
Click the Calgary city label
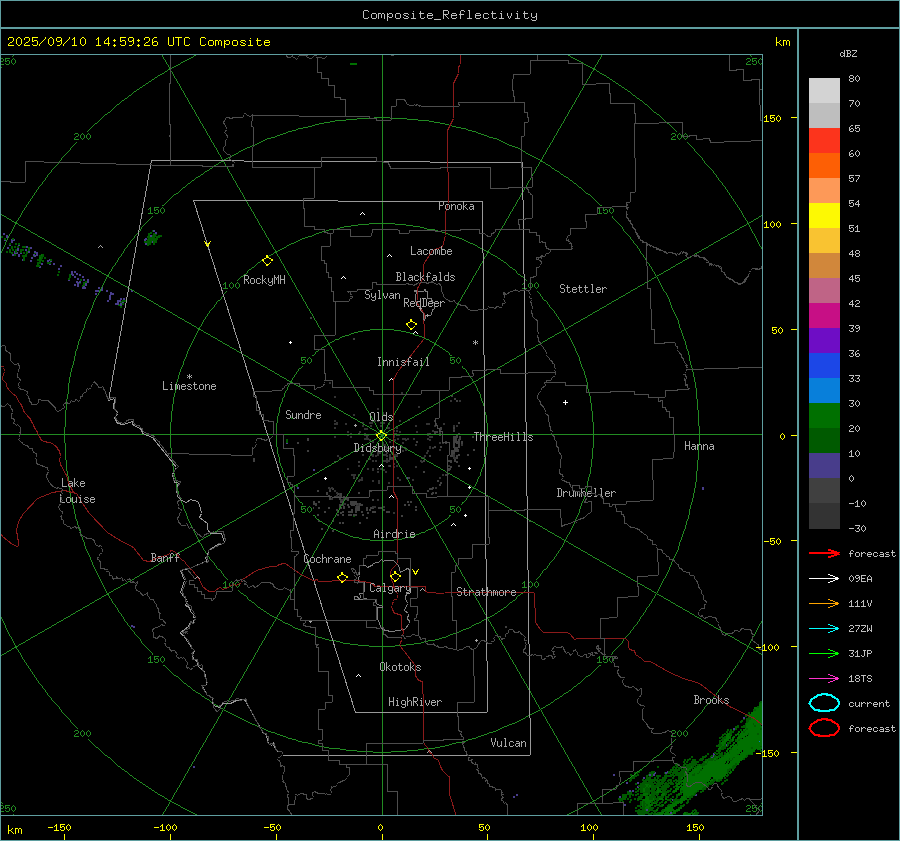click(390, 588)
